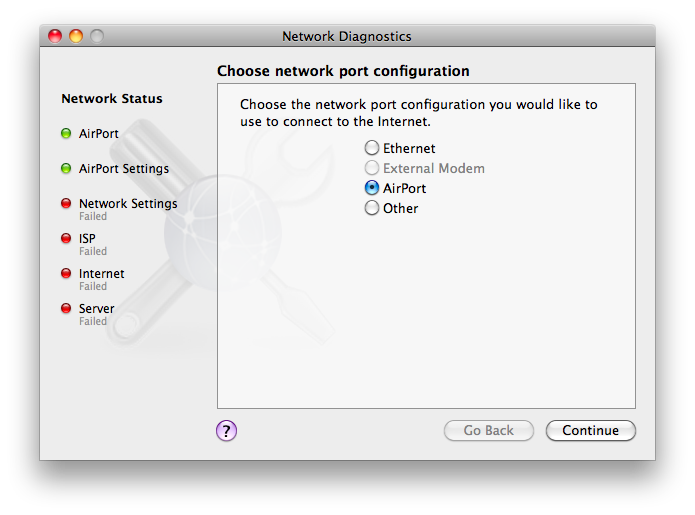Select the AirPort radio button
695x515 pixels.
pos(372,188)
